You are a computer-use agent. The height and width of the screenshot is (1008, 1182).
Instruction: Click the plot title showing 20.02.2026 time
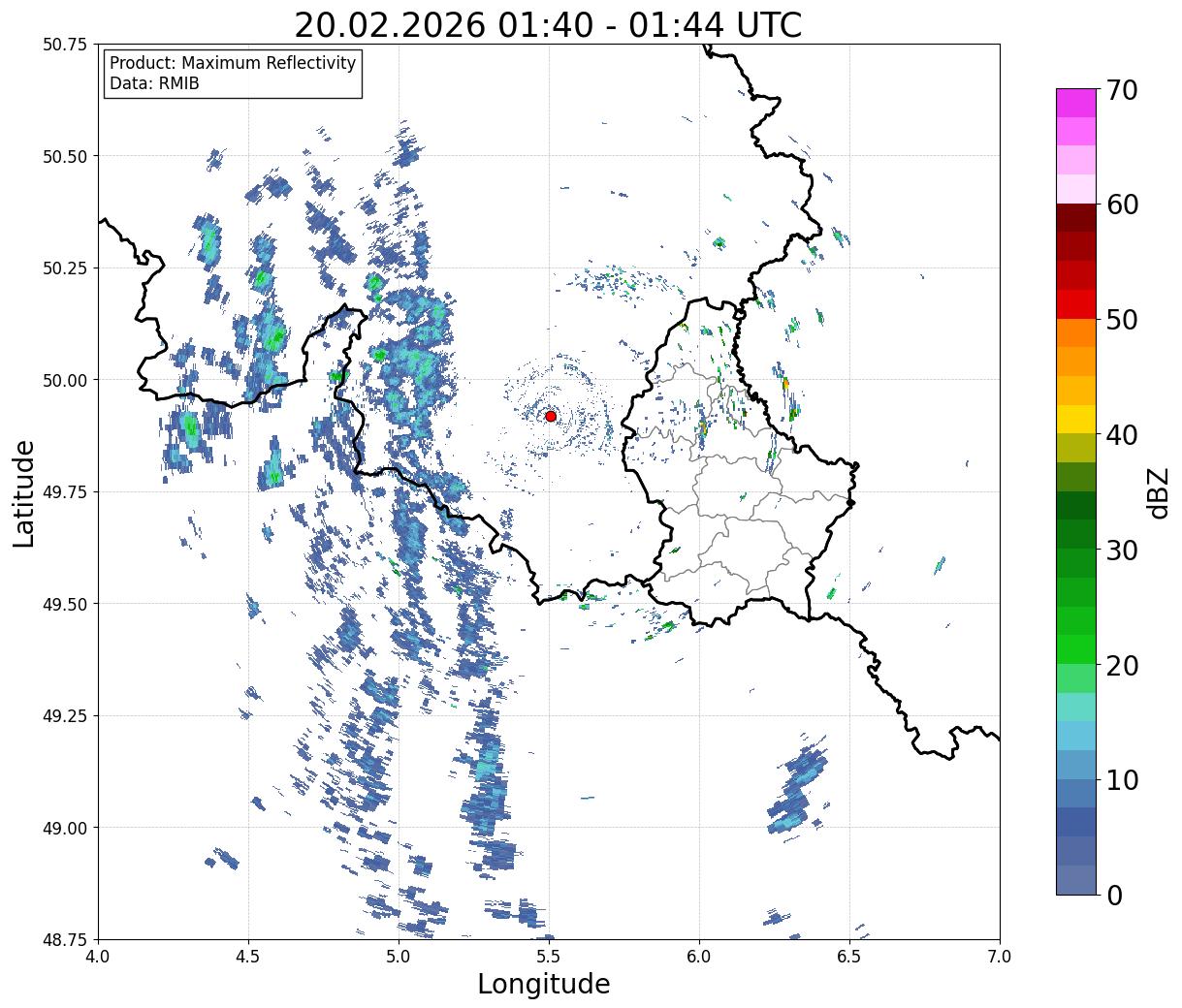[x=548, y=24]
